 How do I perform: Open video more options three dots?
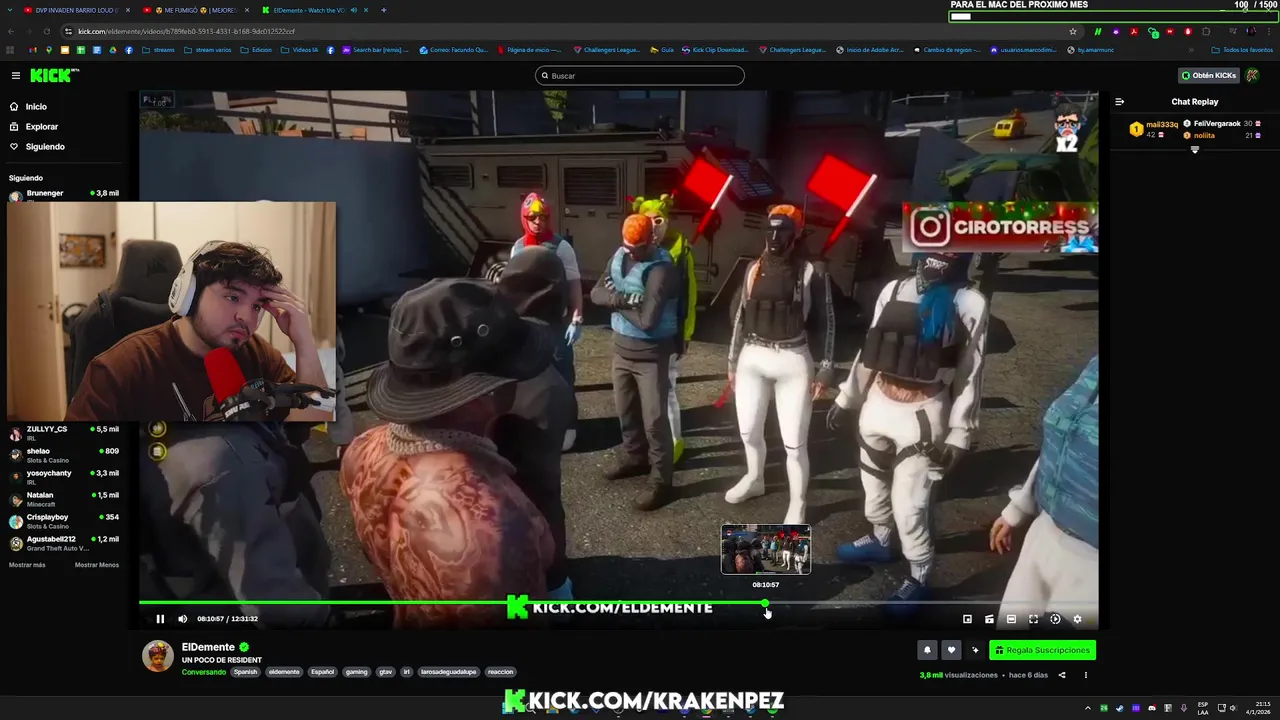pos(1086,675)
